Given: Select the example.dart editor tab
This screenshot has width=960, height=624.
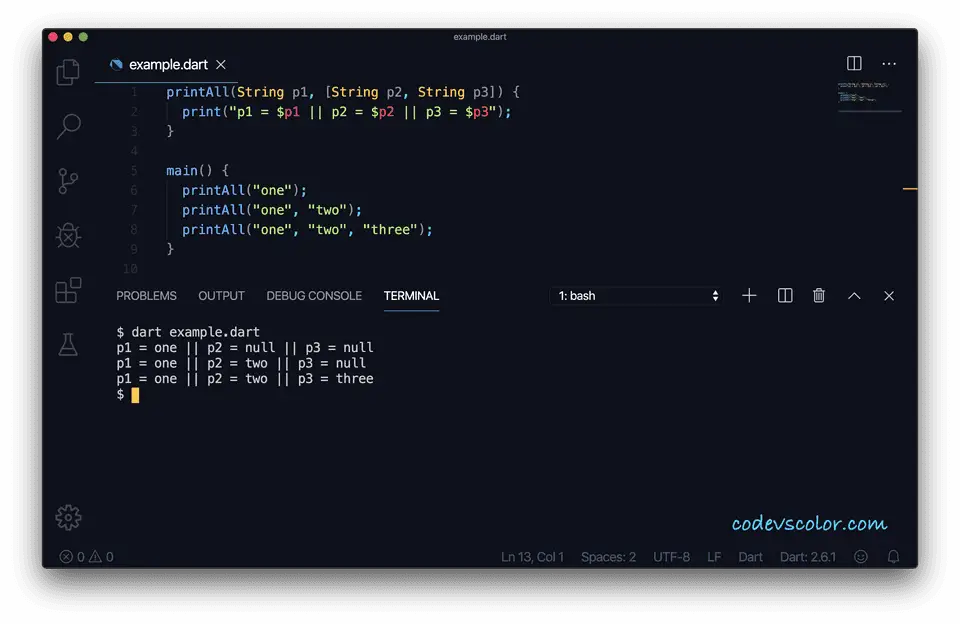Looking at the screenshot, I should click(x=167, y=64).
